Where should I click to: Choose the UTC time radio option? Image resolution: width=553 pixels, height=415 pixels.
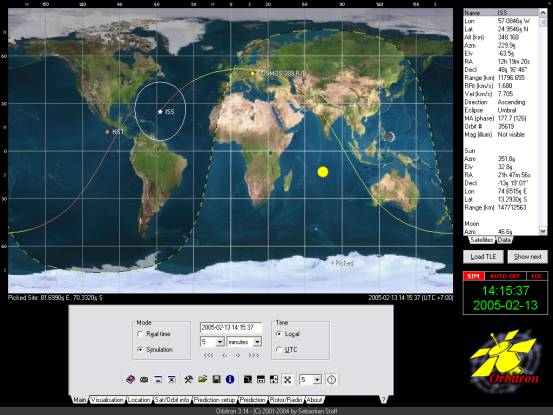pos(279,349)
